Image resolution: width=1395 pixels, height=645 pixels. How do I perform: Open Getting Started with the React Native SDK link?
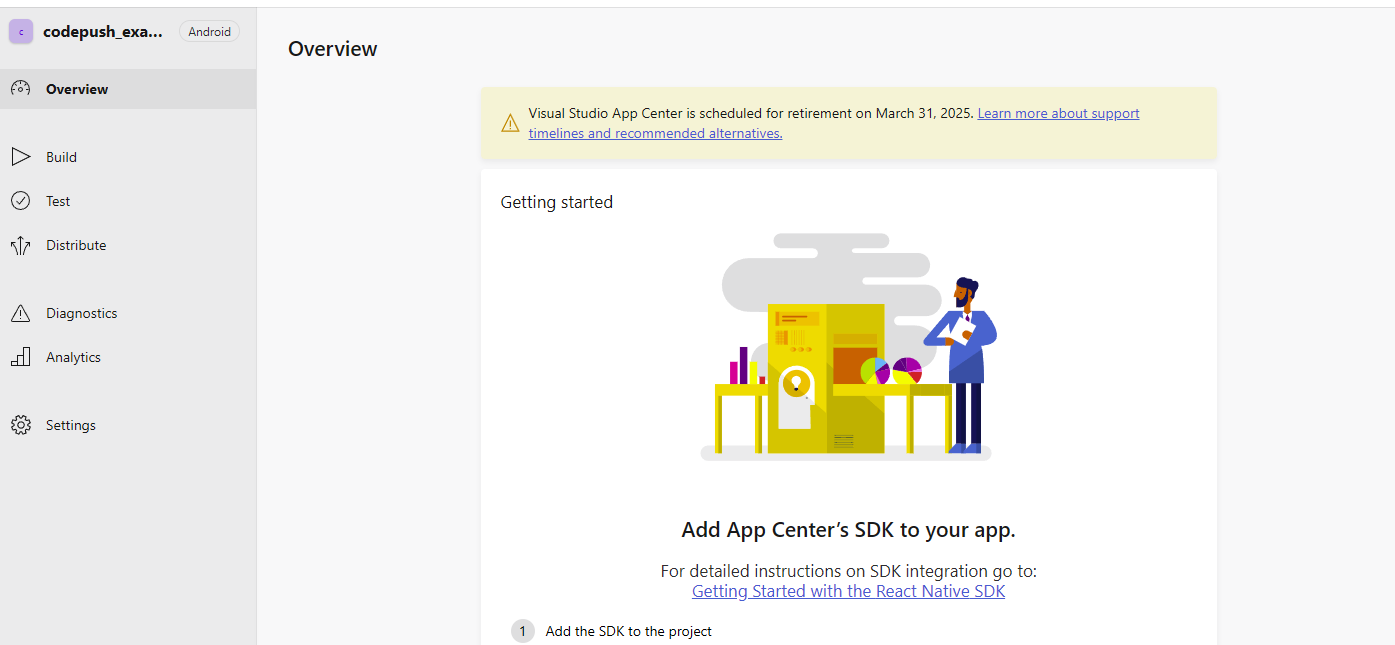click(848, 591)
